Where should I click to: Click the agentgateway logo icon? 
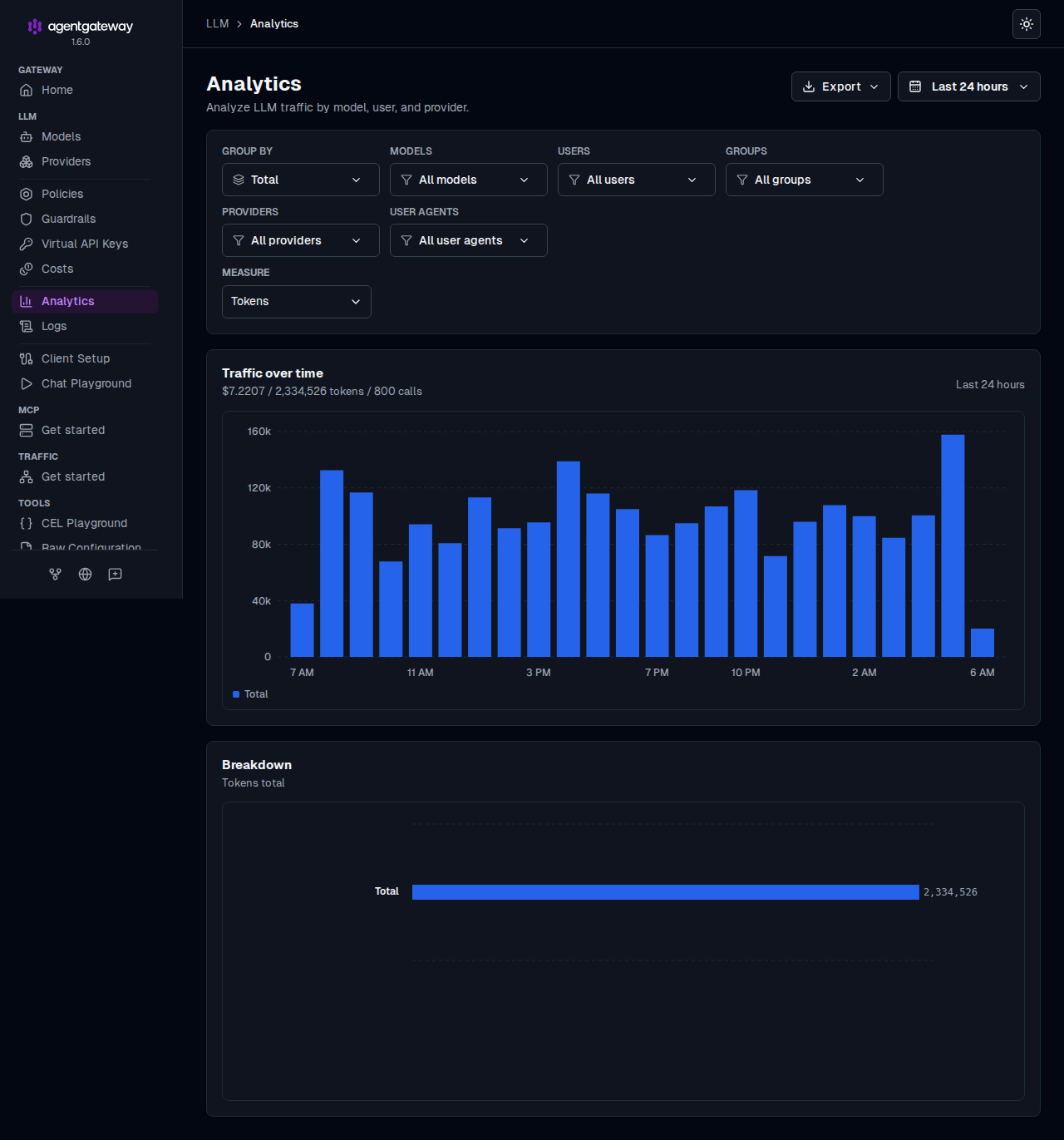(35, 27)
